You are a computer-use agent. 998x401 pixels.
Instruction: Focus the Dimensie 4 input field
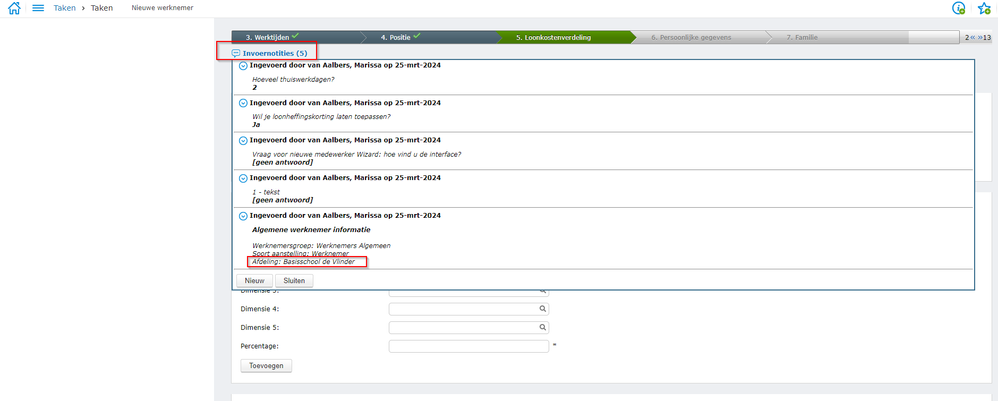point(468,309)
